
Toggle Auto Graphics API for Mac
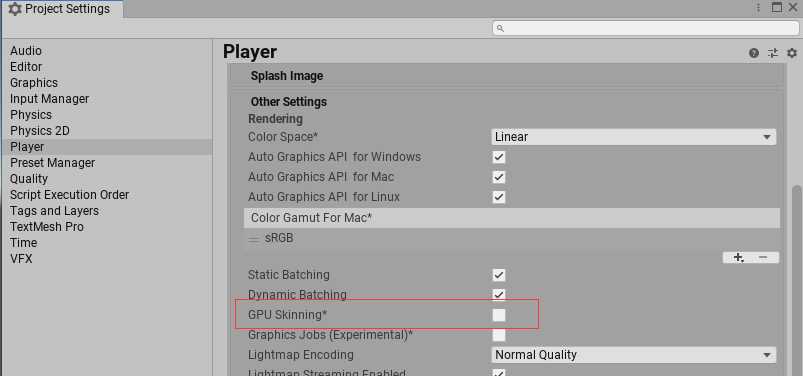point(499,177)
